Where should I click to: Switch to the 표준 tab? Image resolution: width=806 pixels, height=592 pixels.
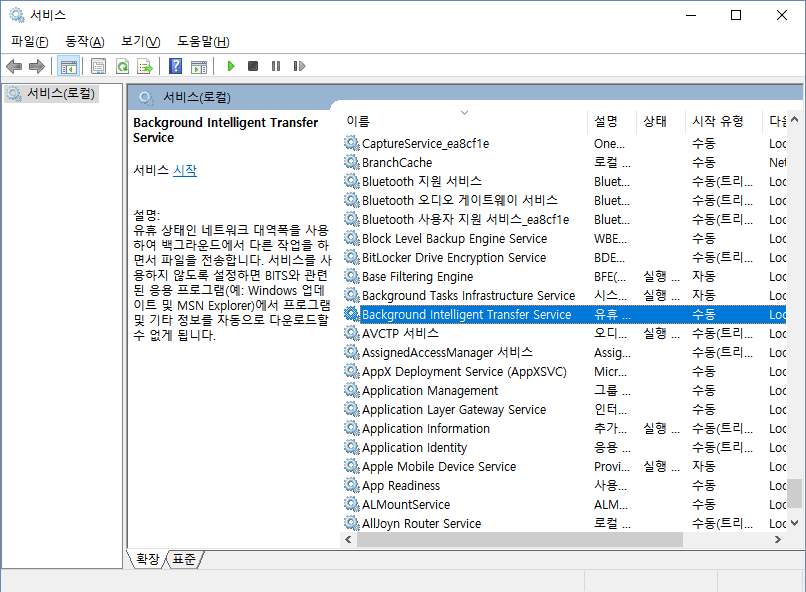(184, 560)
